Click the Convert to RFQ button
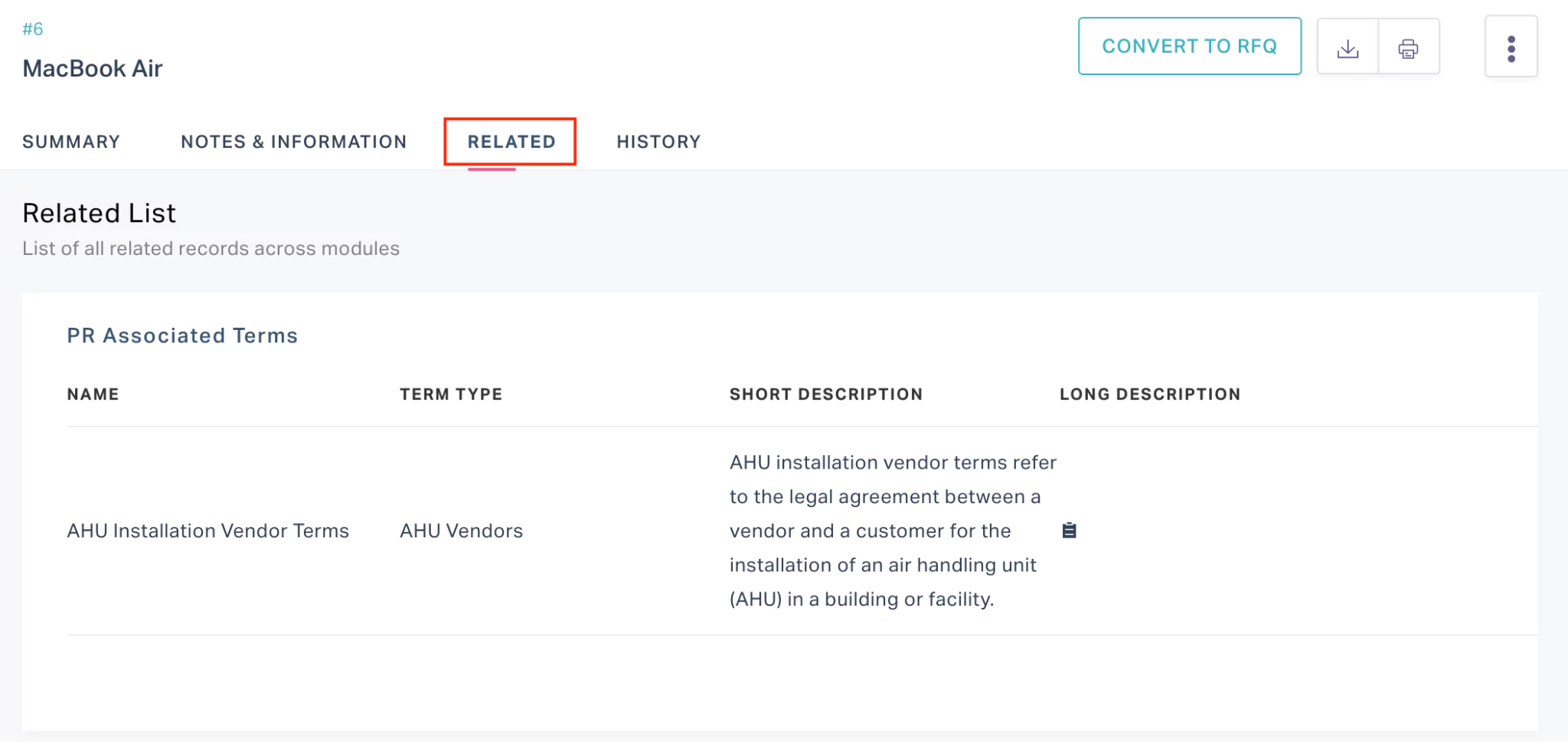1568x742 pixels. [x=1190, y=46]
